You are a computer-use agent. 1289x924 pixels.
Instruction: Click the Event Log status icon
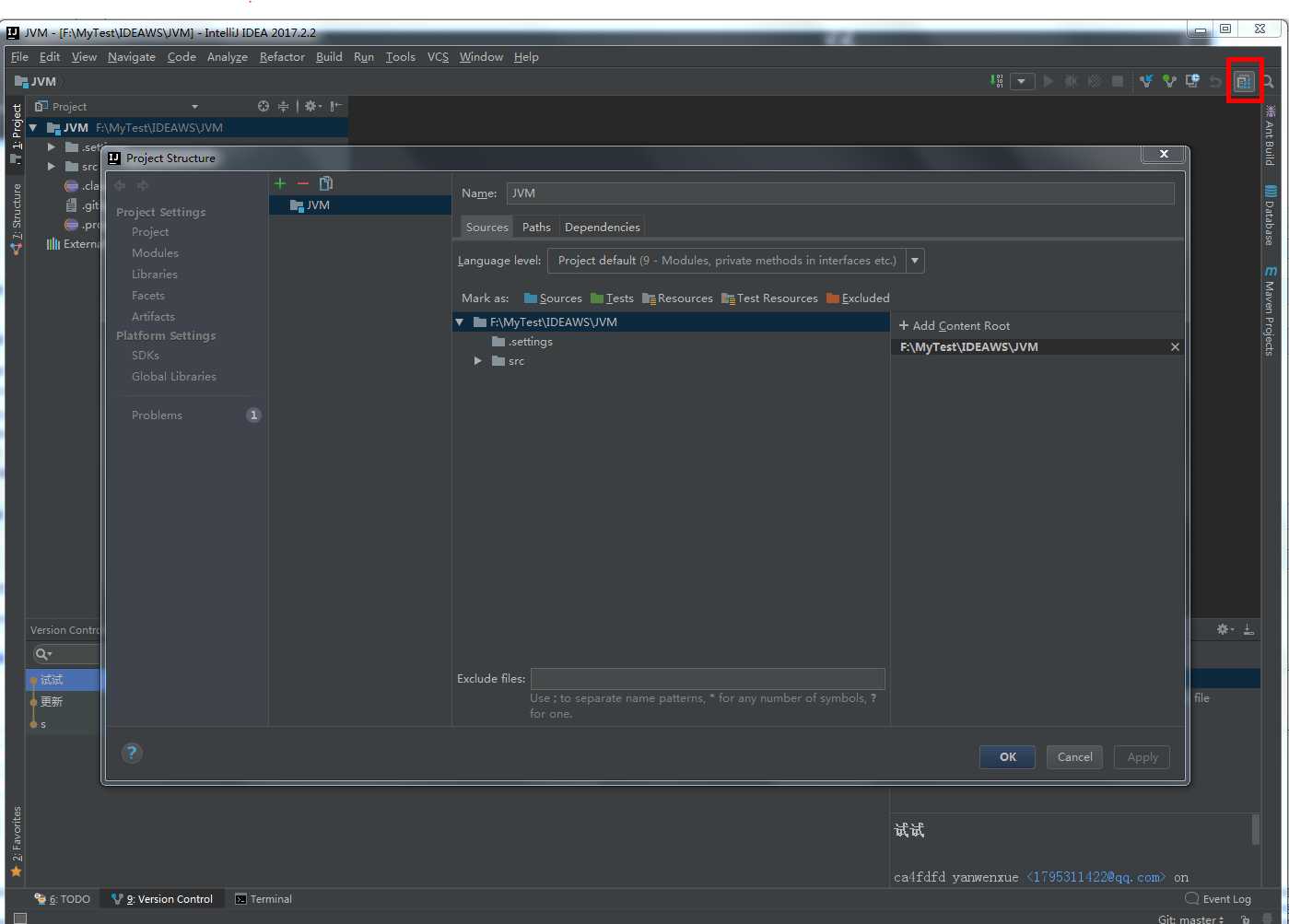click(1217, 899)
